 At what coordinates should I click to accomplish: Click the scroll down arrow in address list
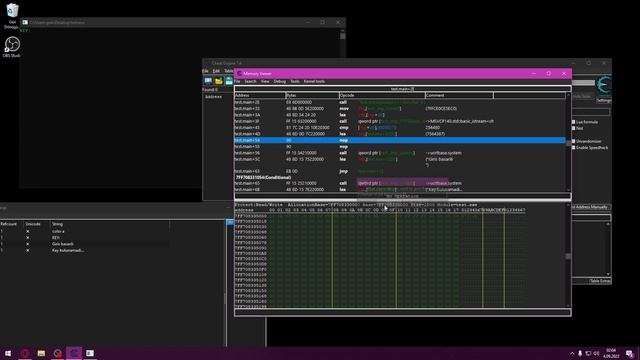[608, 274]
